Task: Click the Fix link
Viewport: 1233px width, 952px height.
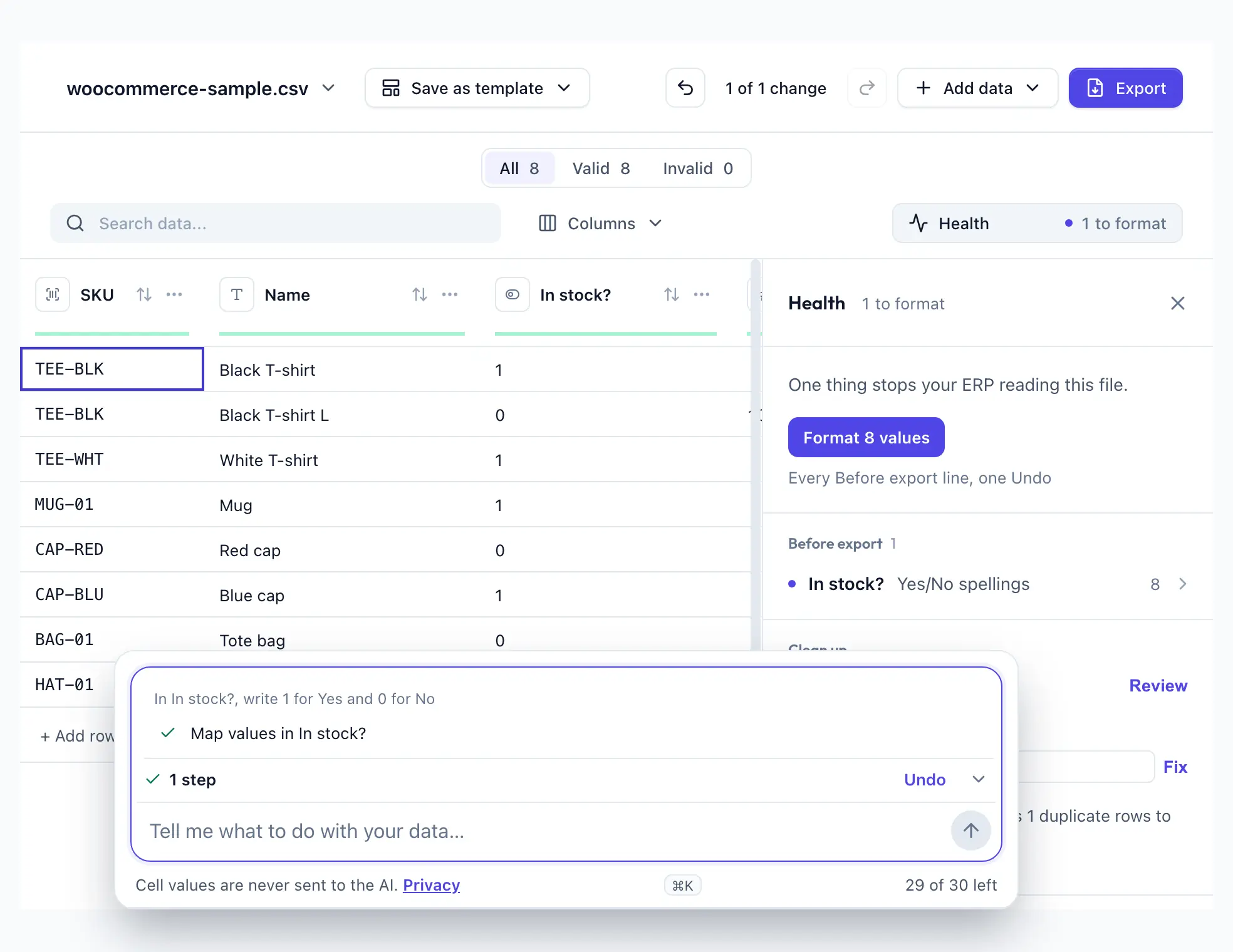Action: 1175,767
